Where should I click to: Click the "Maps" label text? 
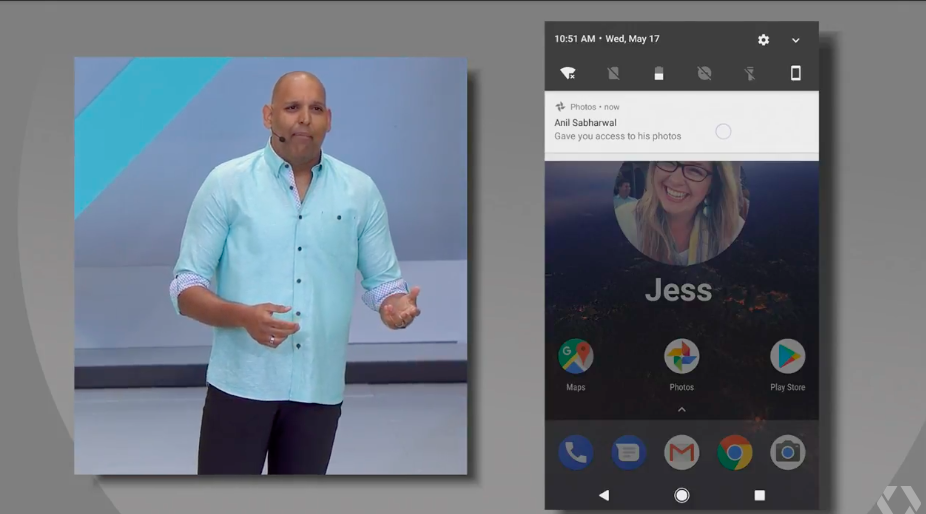click(576, 387)
